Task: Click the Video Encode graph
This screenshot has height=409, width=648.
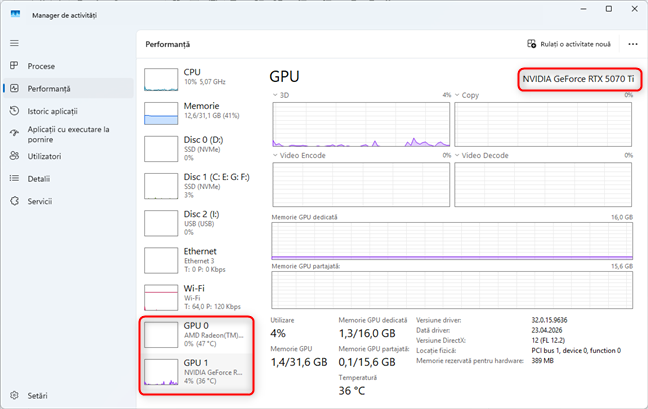Action: pyautogui.click(x=361, y=184)
